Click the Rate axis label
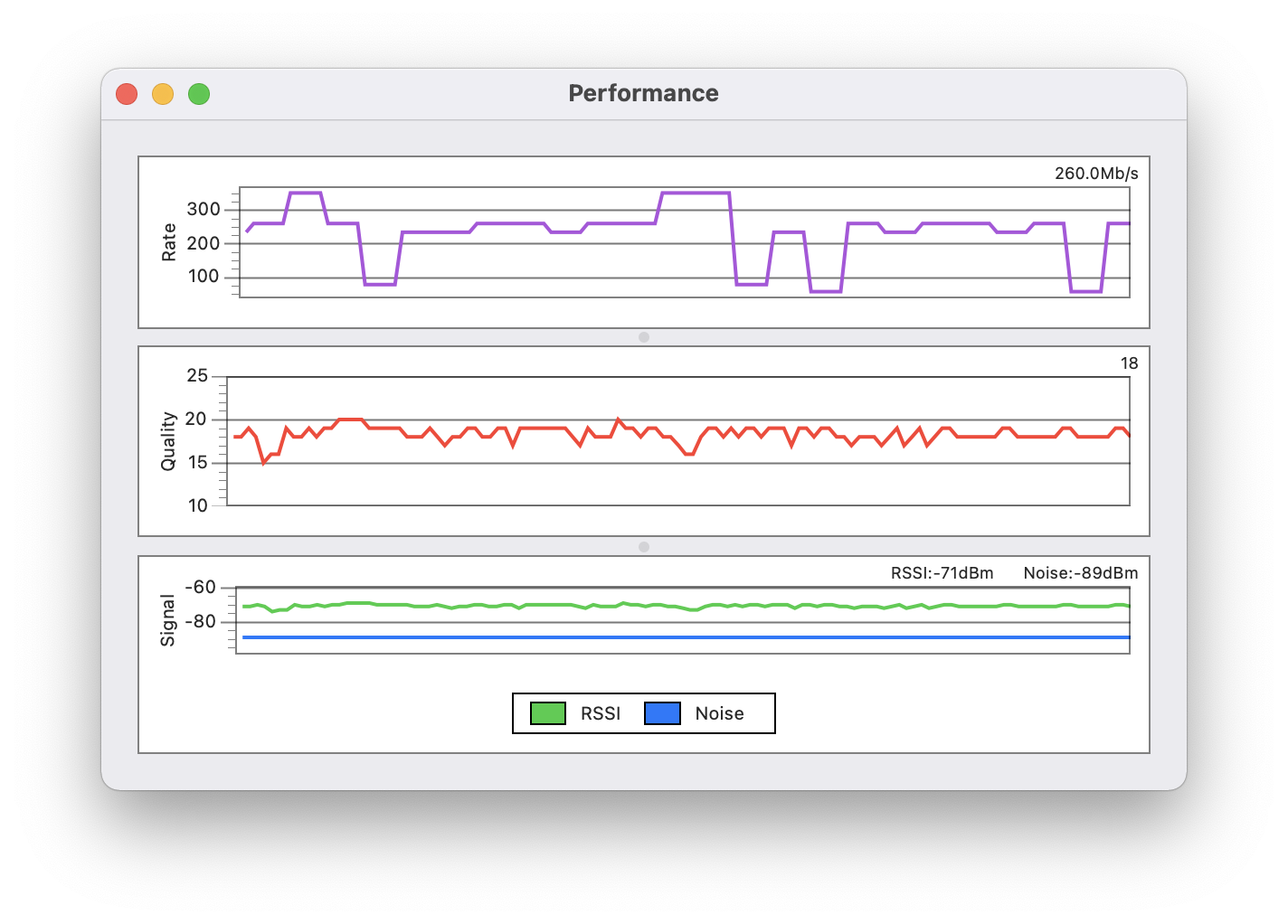1288x924 pixels. 169,242
